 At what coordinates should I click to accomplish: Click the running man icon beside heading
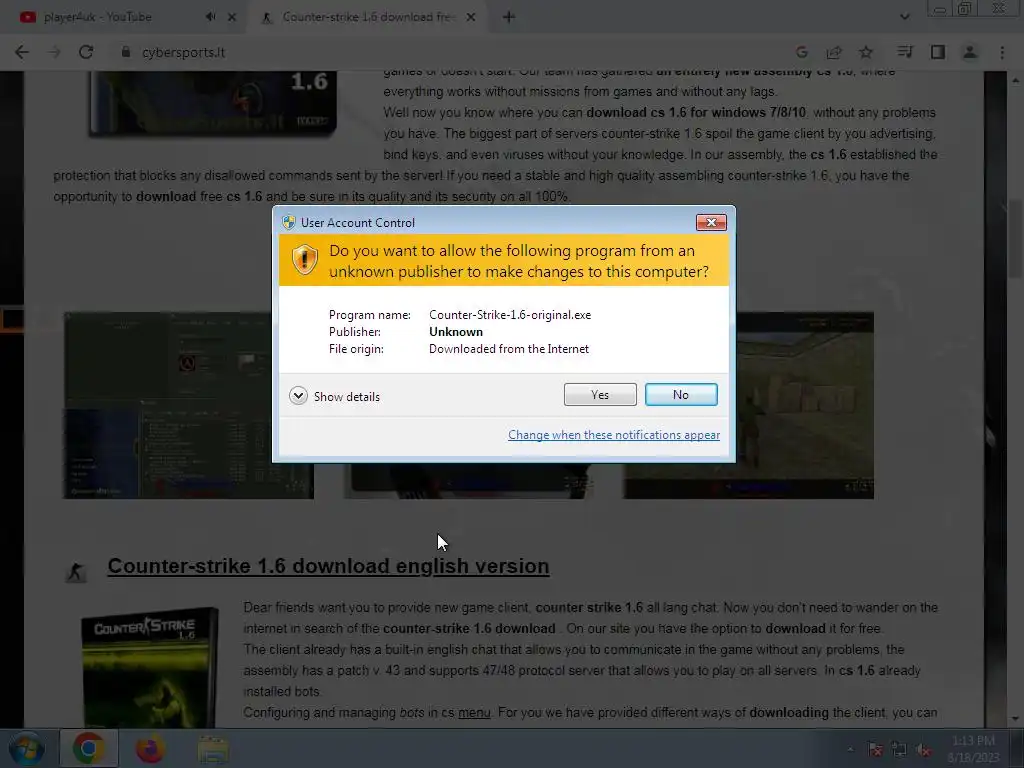(76, 572)
